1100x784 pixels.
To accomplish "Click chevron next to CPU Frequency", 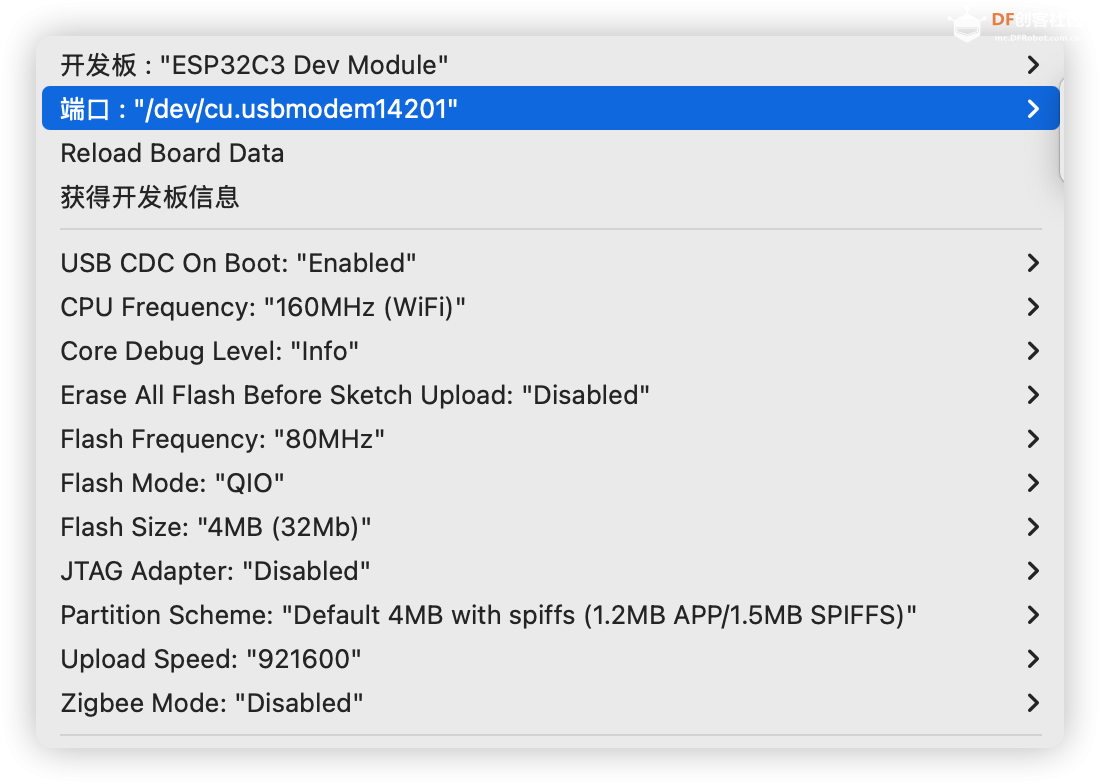I will point(1033,307).
